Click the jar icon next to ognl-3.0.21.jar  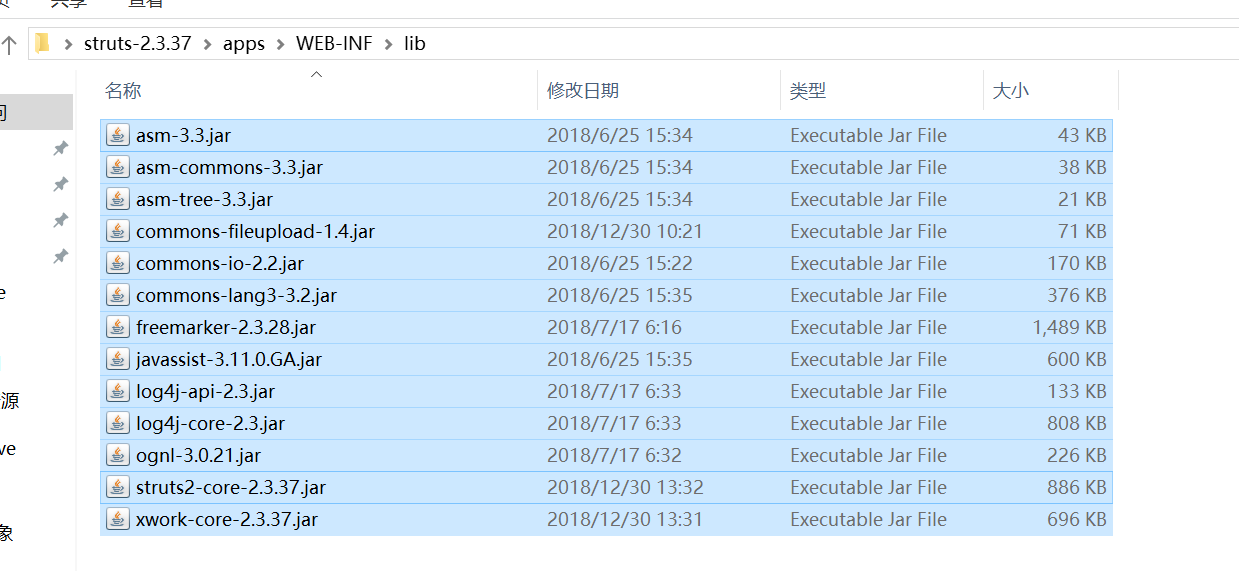(x=118, y=455)
